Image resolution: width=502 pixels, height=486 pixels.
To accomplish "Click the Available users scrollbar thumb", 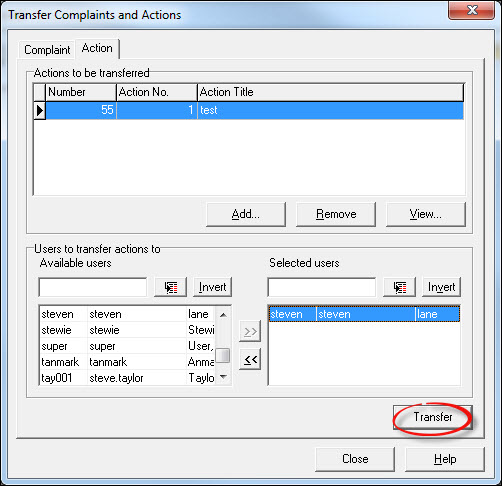I will [223, 355].
